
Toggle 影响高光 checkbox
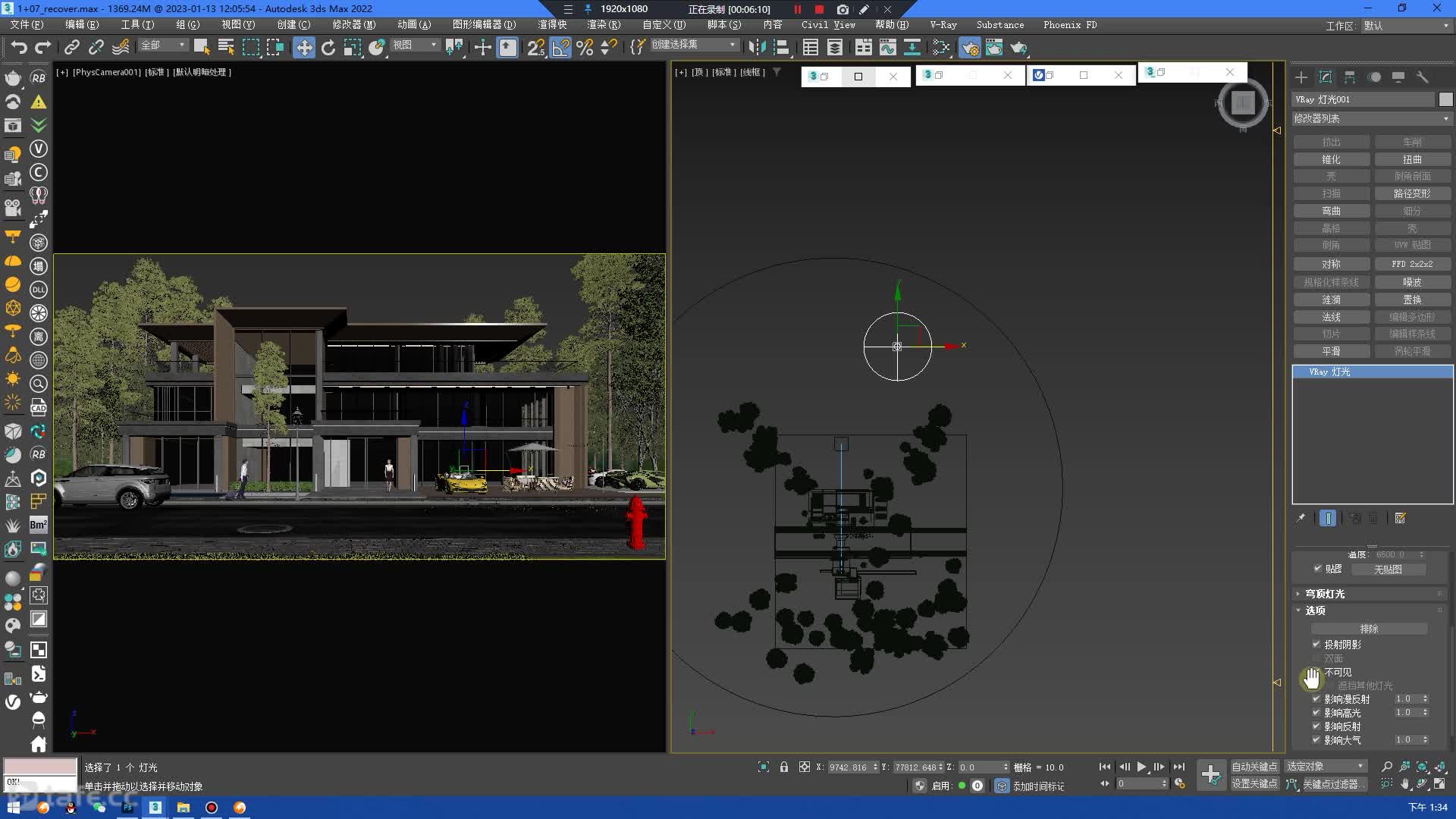click(1316, 712)
